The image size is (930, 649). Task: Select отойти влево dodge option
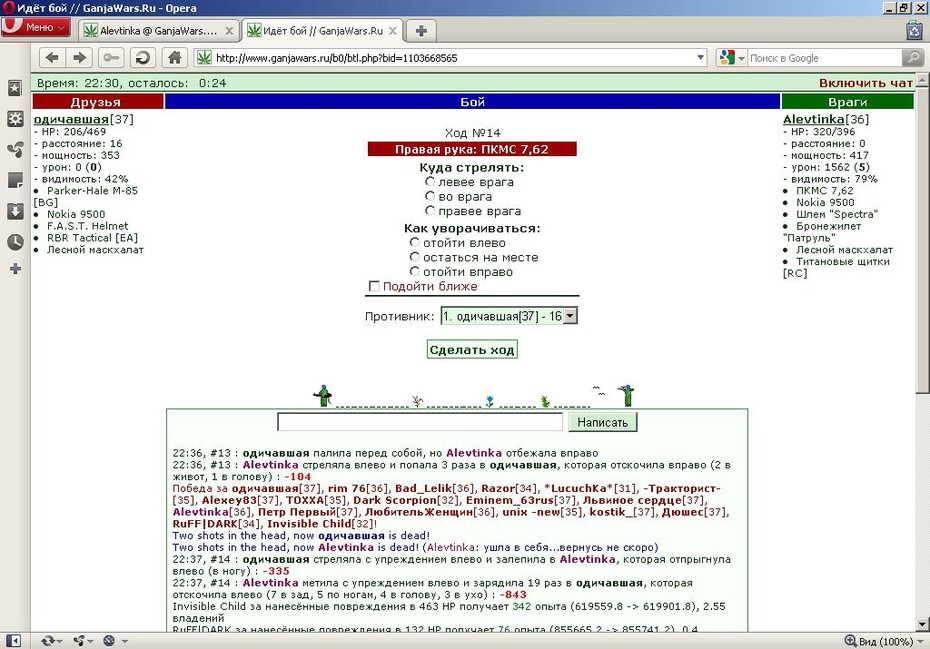[415, 243]
